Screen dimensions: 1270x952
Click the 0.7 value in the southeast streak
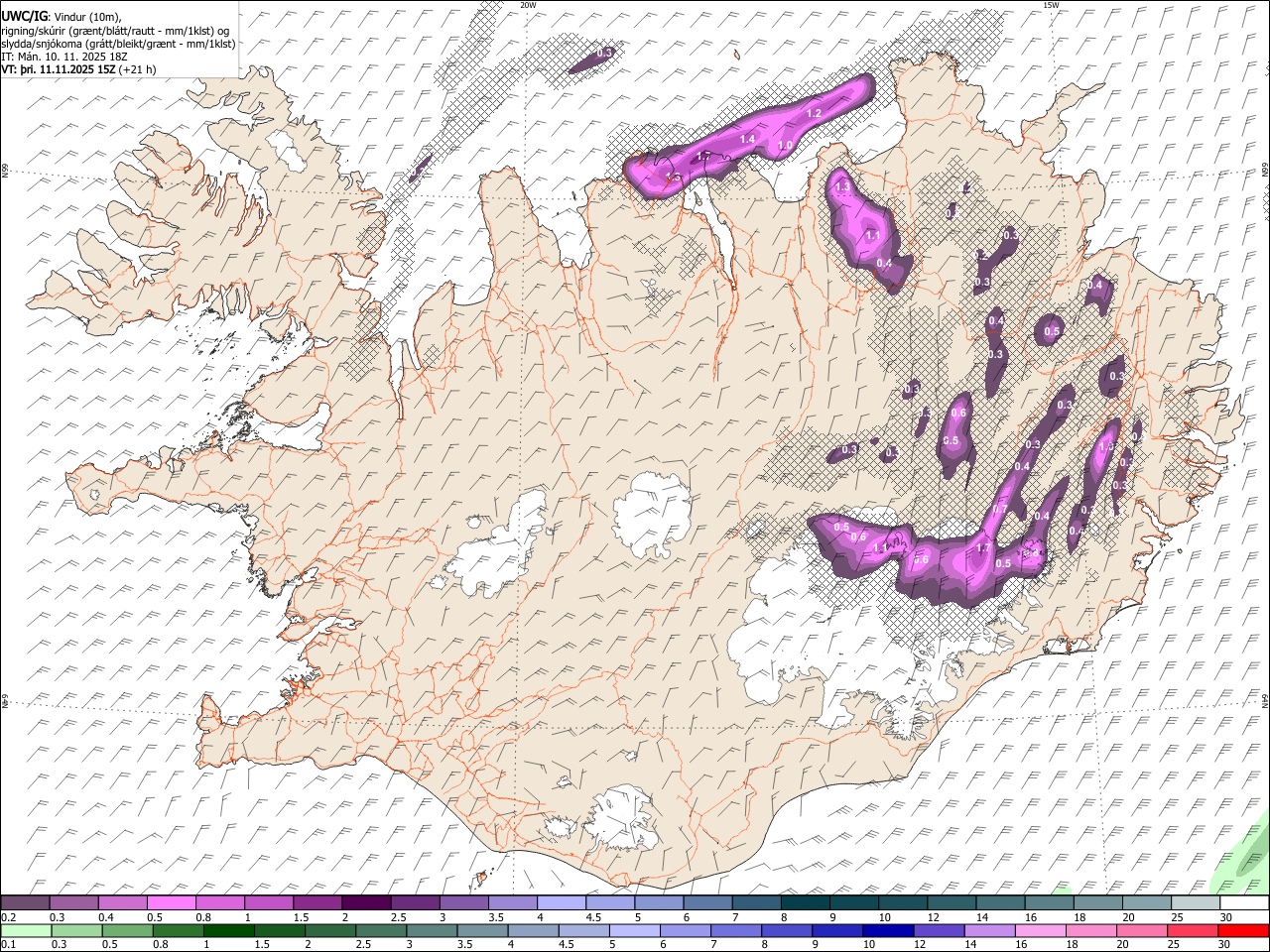1000,510
